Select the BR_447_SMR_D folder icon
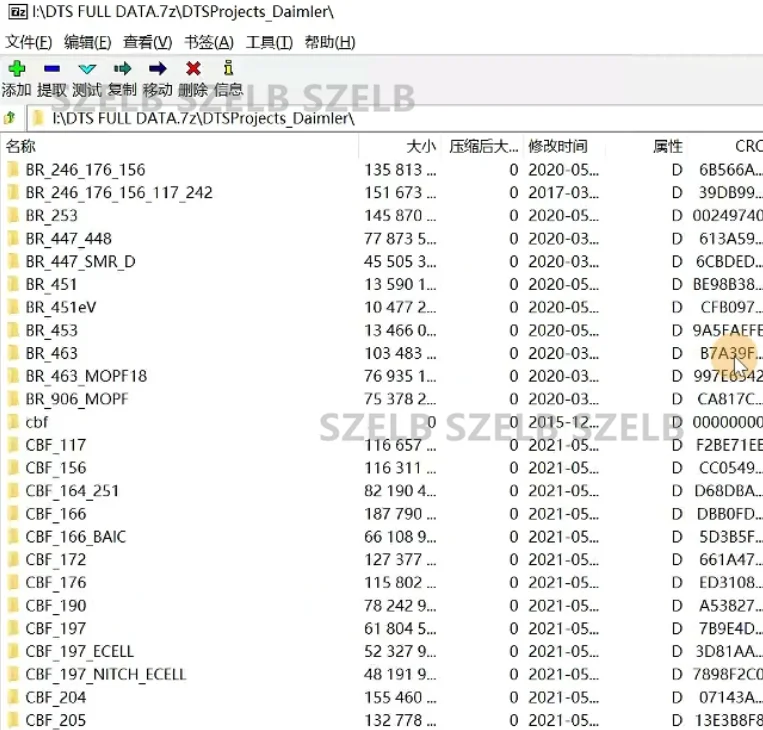 tap(13, 261)
